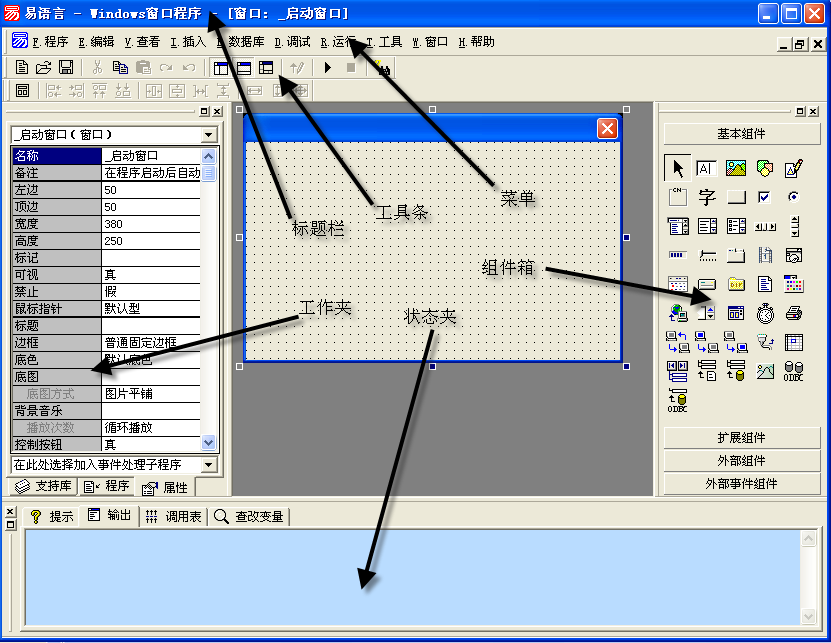Select the list box component icon
831x643 pixels.
coord(707,226)
